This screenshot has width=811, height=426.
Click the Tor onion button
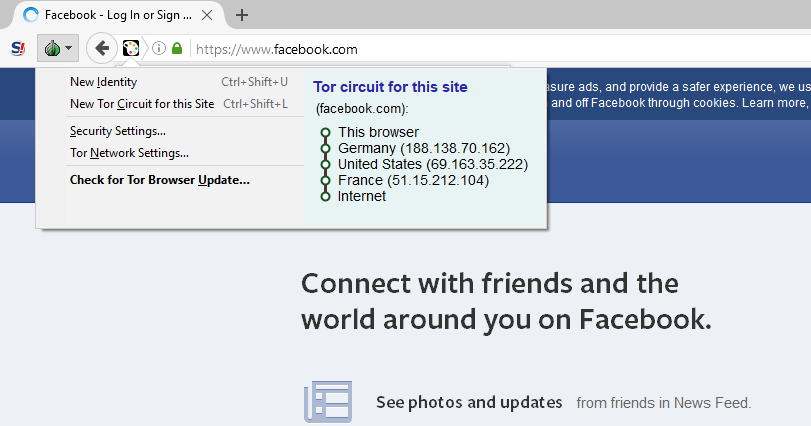[51, 48]
